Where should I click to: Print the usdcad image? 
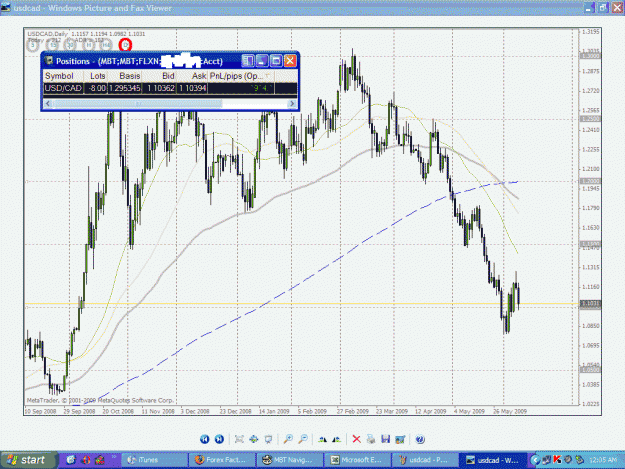pyautogui.click(x=371, y=439)
